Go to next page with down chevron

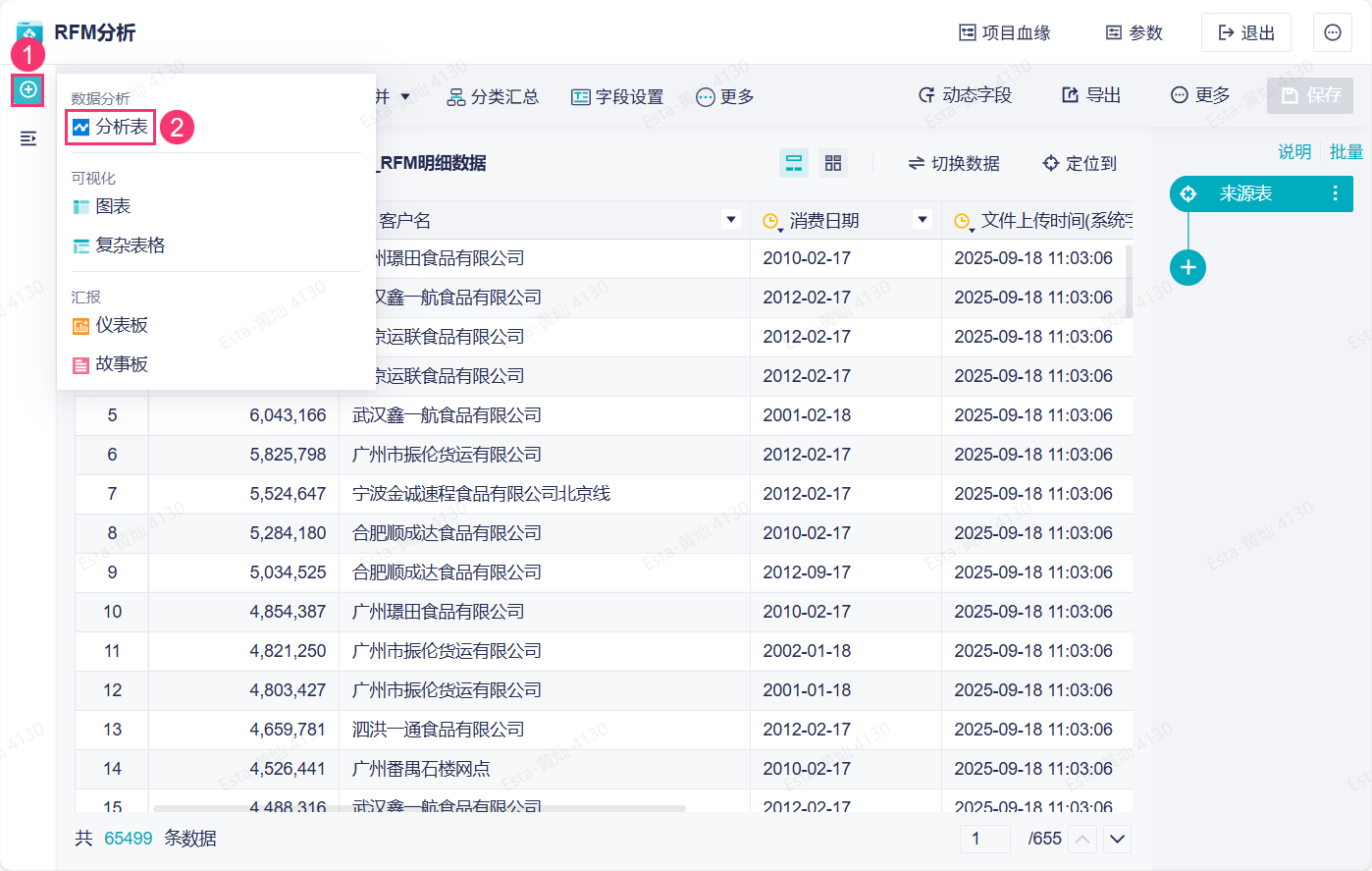pos(1118,839)
